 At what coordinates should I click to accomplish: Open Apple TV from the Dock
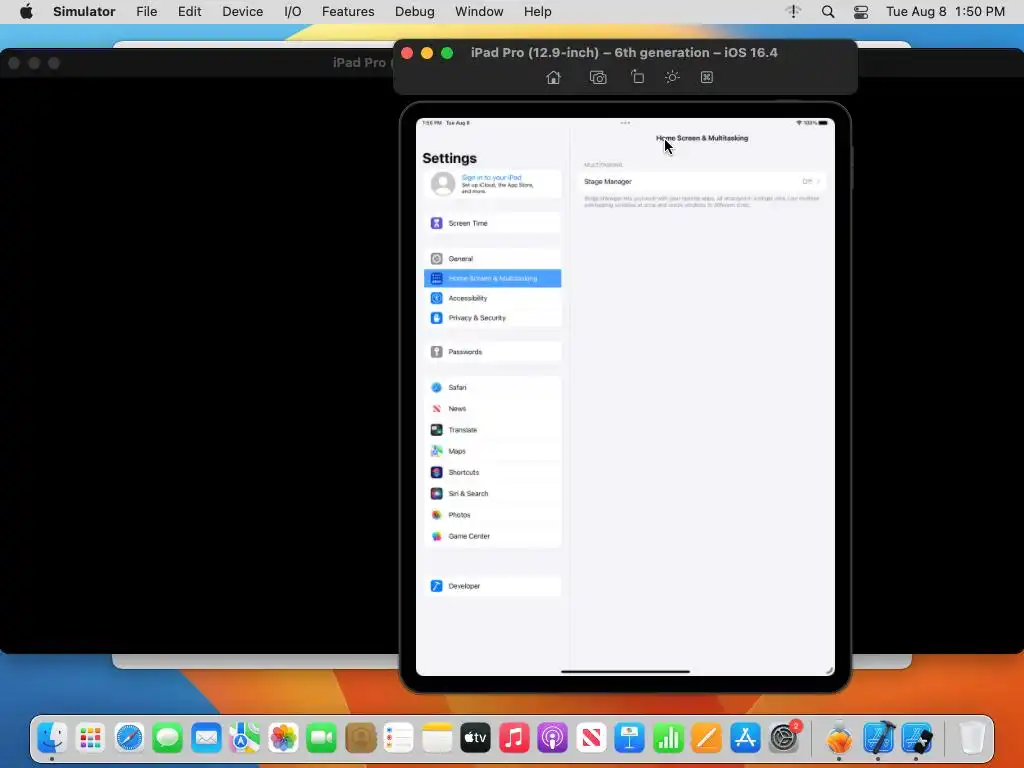(475, 738)
